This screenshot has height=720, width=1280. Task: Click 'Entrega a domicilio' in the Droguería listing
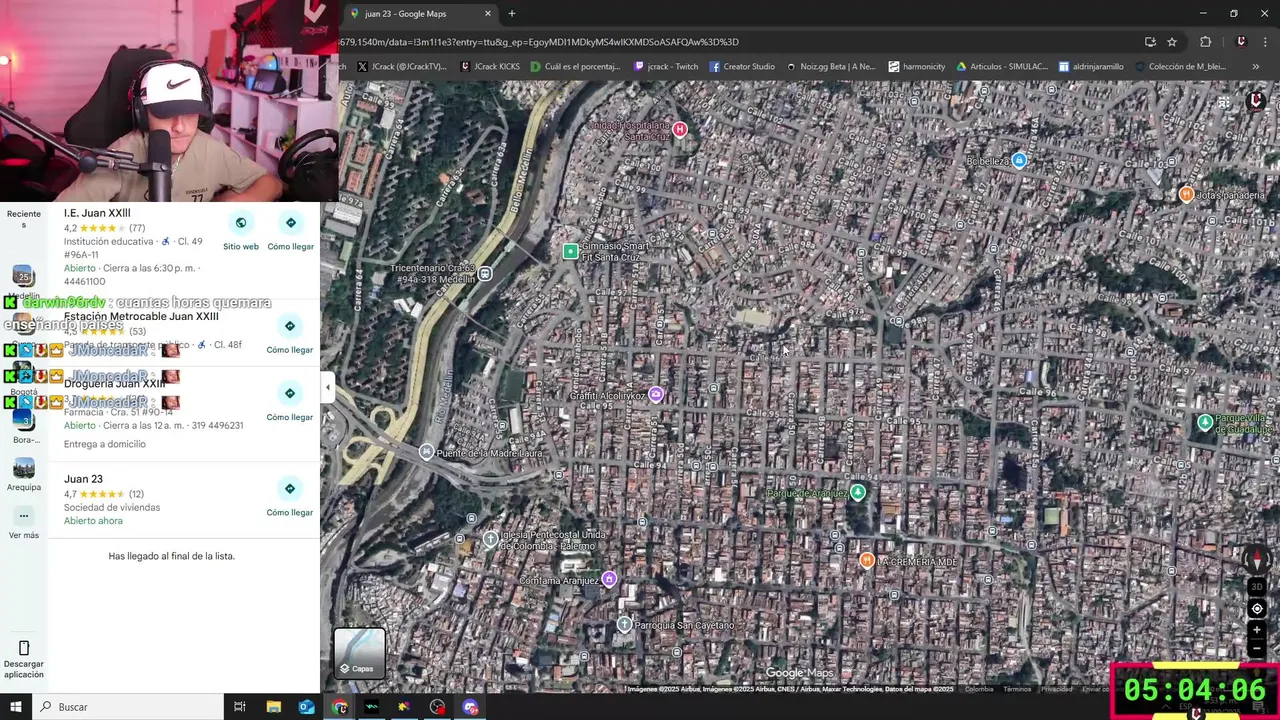point(105,444)
